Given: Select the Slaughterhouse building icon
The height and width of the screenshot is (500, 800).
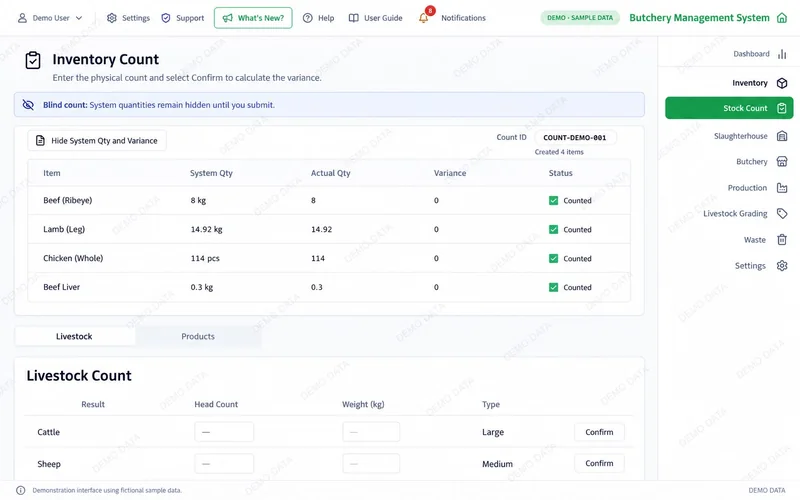Looking at the screenshot, I should tap(782, 136).
